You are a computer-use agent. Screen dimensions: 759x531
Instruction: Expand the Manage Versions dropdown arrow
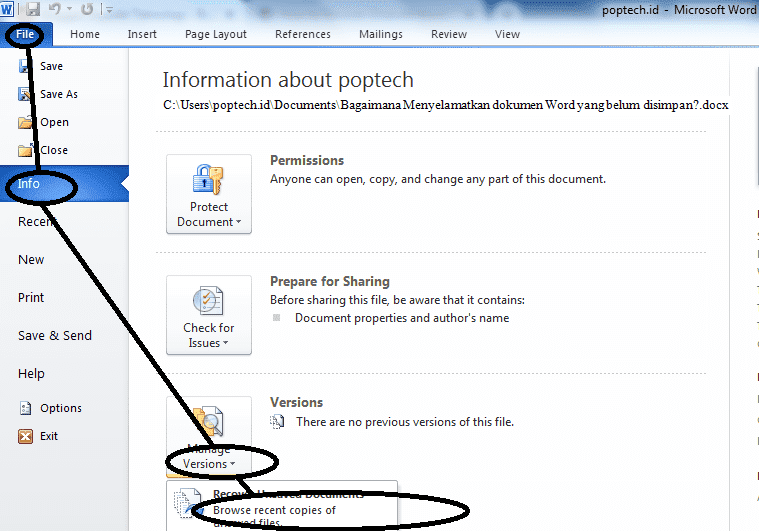coord(233,464)
